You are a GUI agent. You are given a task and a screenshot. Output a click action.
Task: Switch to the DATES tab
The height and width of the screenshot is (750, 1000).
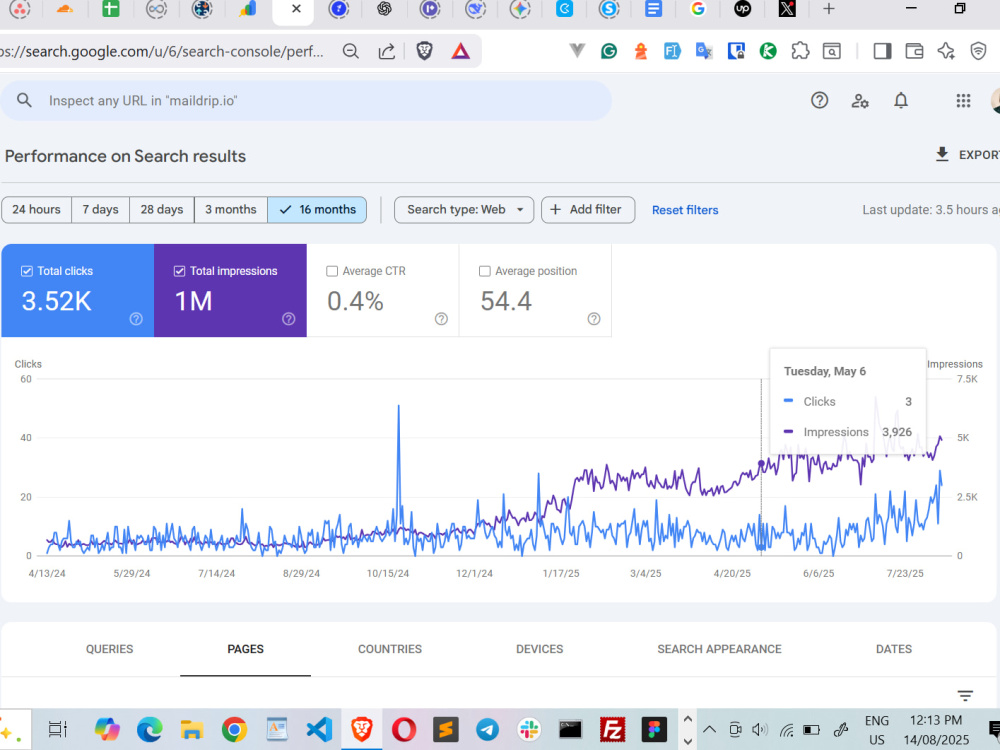tap(893, 649)
